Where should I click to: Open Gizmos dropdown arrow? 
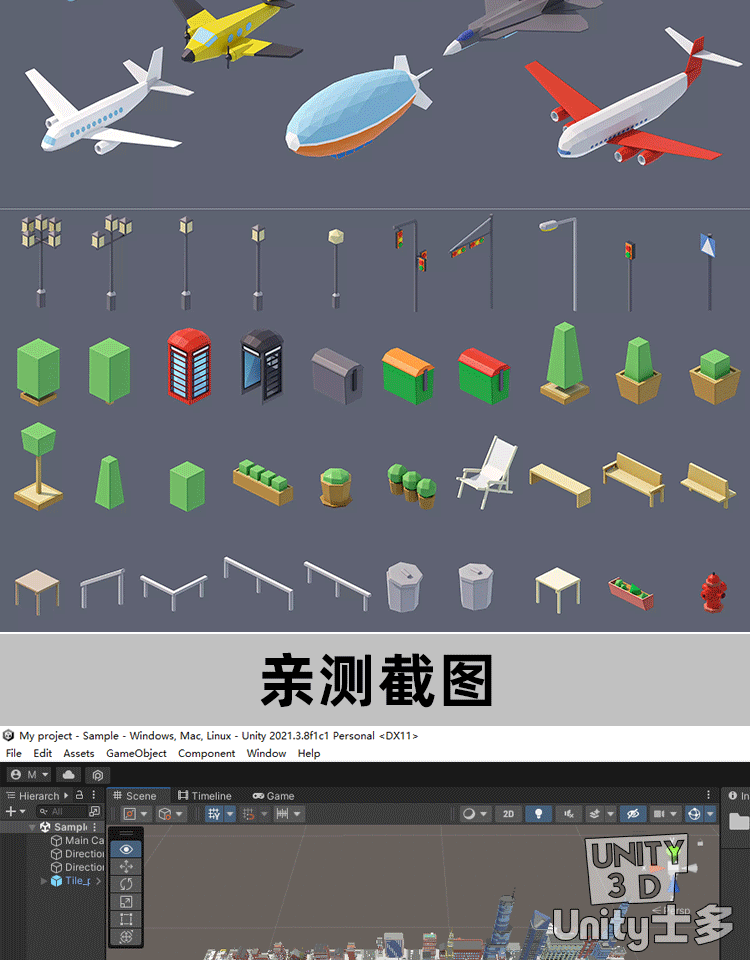tap(710, 814)
